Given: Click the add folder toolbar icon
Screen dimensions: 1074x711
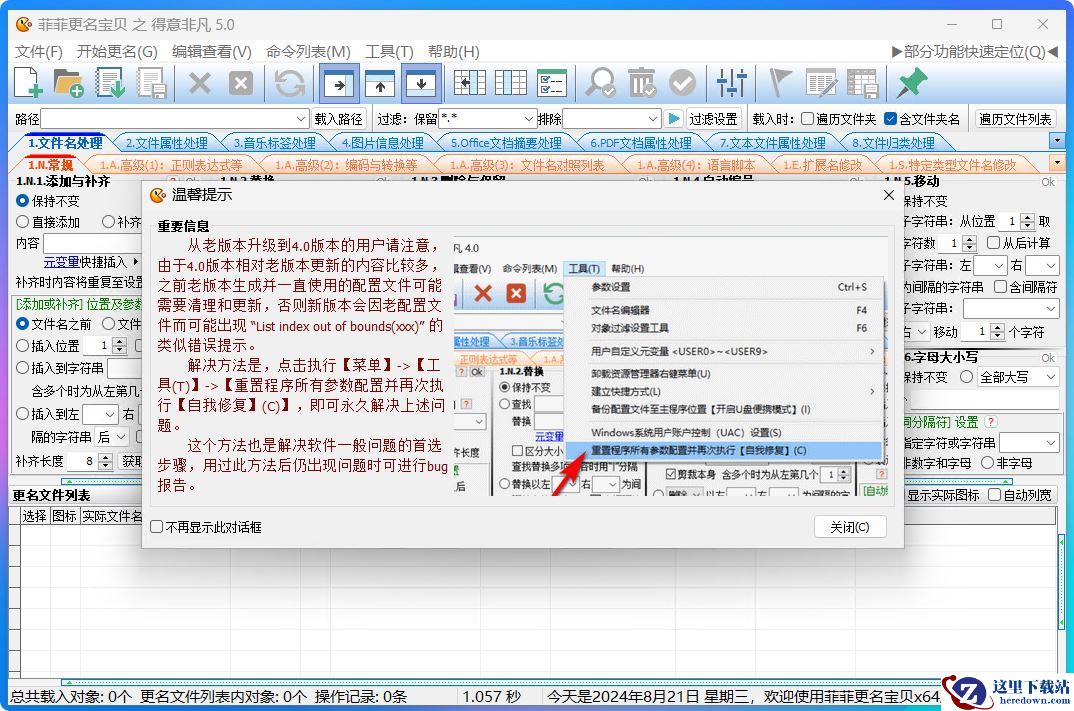Looking at the screenshot, I should [68, 84].
